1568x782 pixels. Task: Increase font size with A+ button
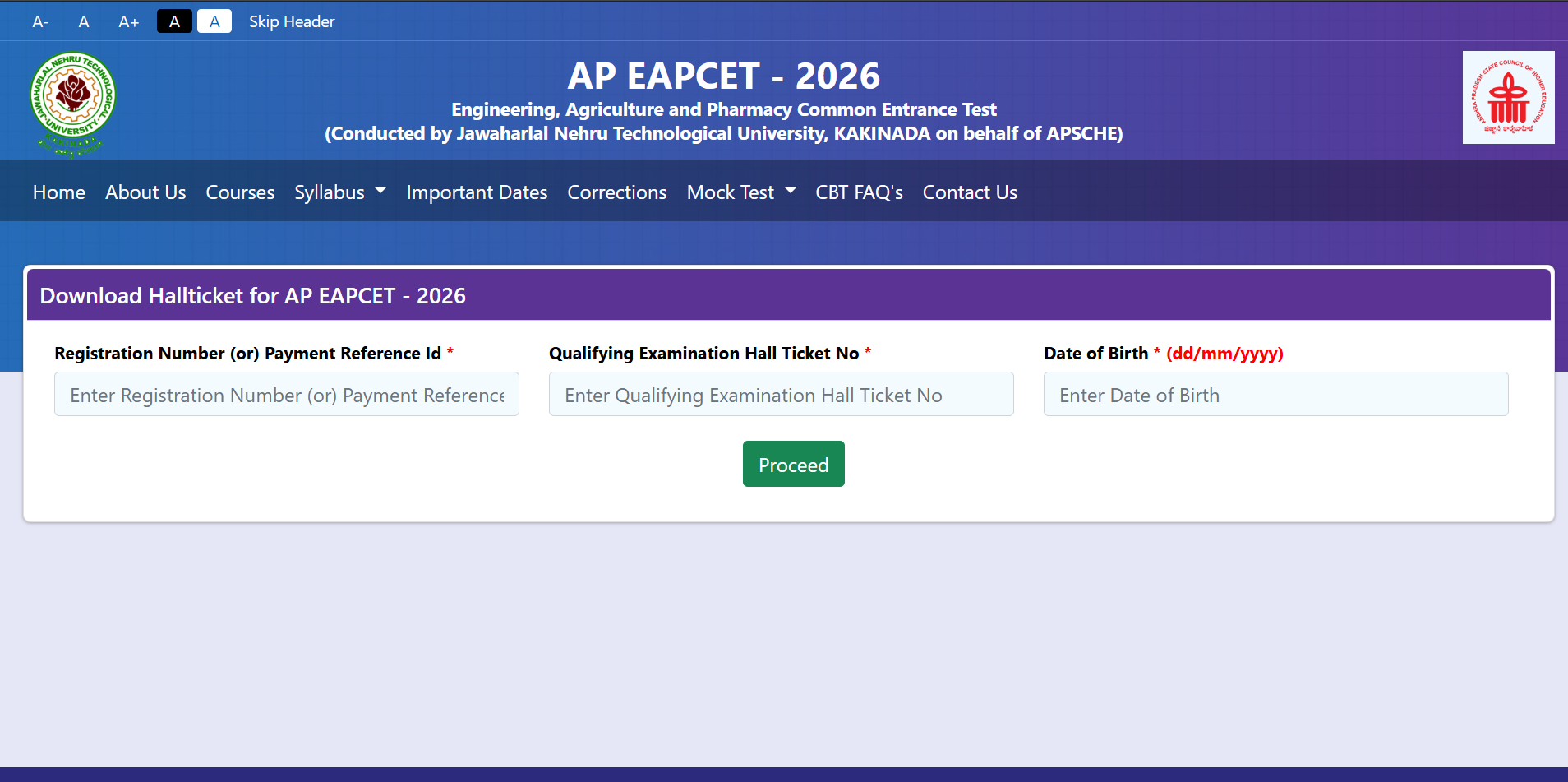[x=129, y=22]
